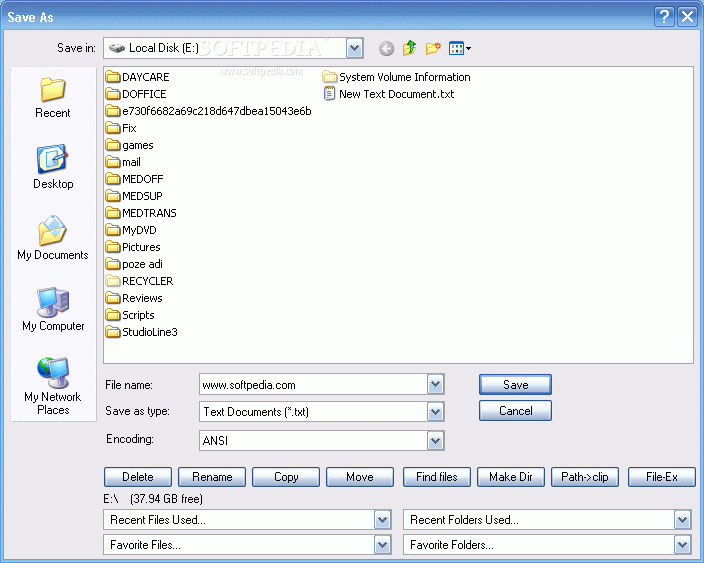Click the File-Ex button
The width and height of the screenshot is (704, 563).
point(662,477)
